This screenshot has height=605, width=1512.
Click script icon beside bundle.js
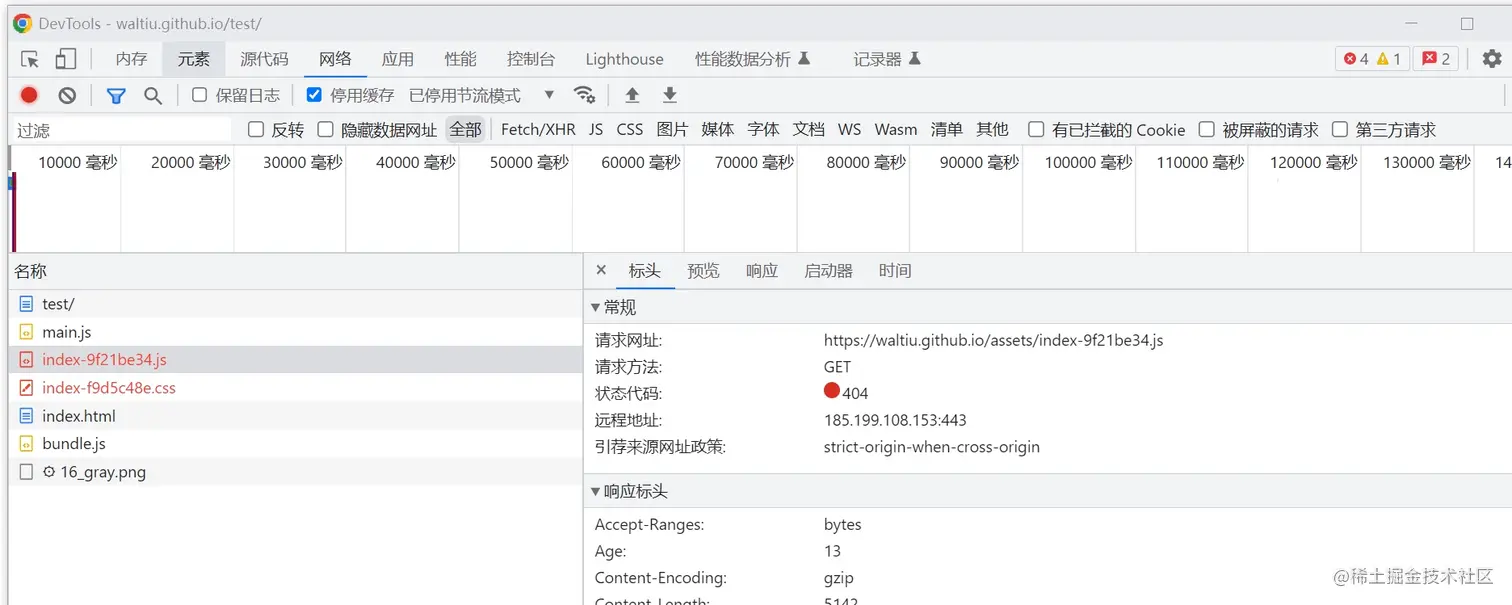pyautogui.click(x=26, y=444)
